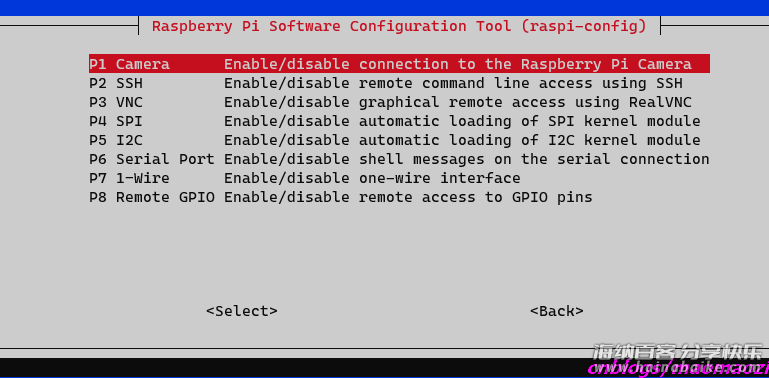Click 'automatic loading of SPI kernel module' text
Image resolution: width=769 pixels, height=378 pixels.
530,121
